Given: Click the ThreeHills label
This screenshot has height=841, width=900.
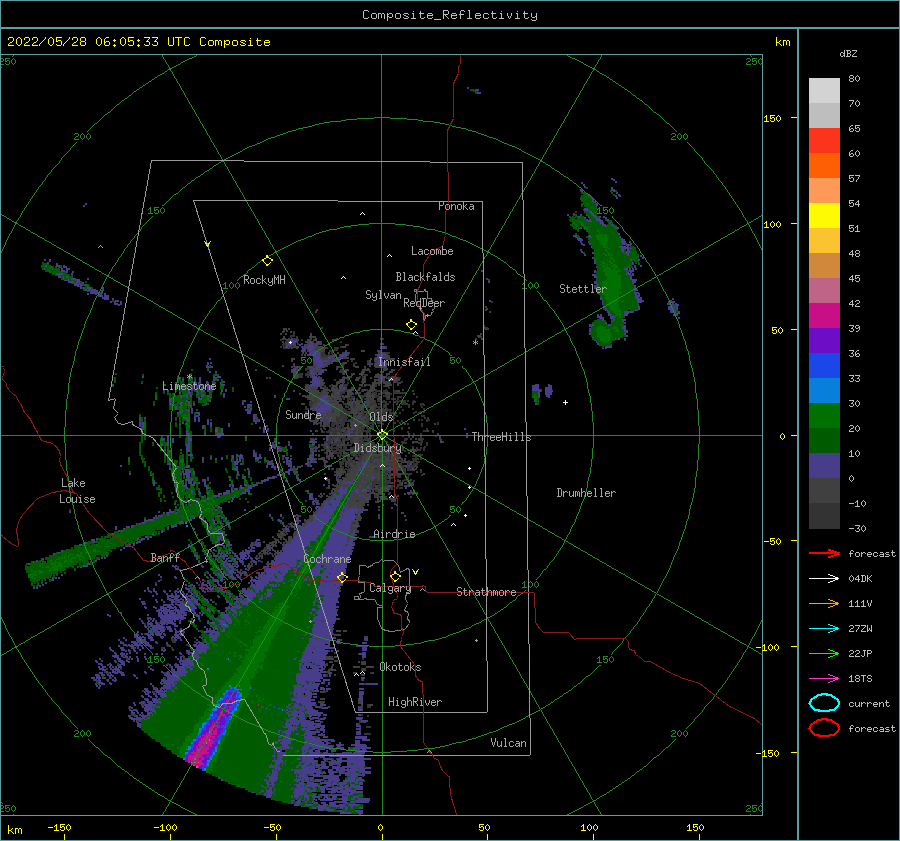Looking at the screenshot, I should pyautogui.click(x=501, y=437).
